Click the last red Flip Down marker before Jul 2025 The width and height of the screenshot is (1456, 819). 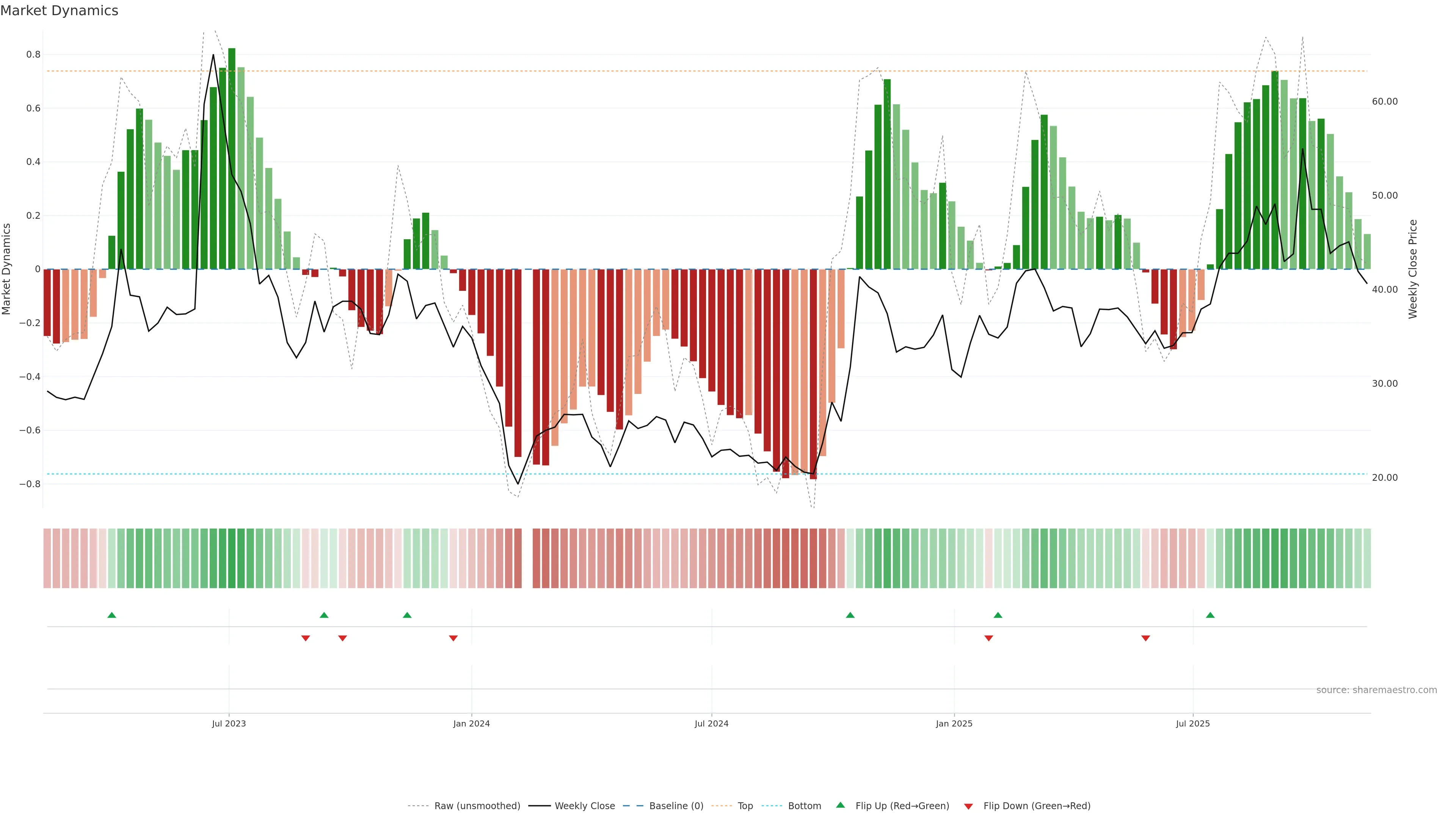click(x=1146, y=638)
